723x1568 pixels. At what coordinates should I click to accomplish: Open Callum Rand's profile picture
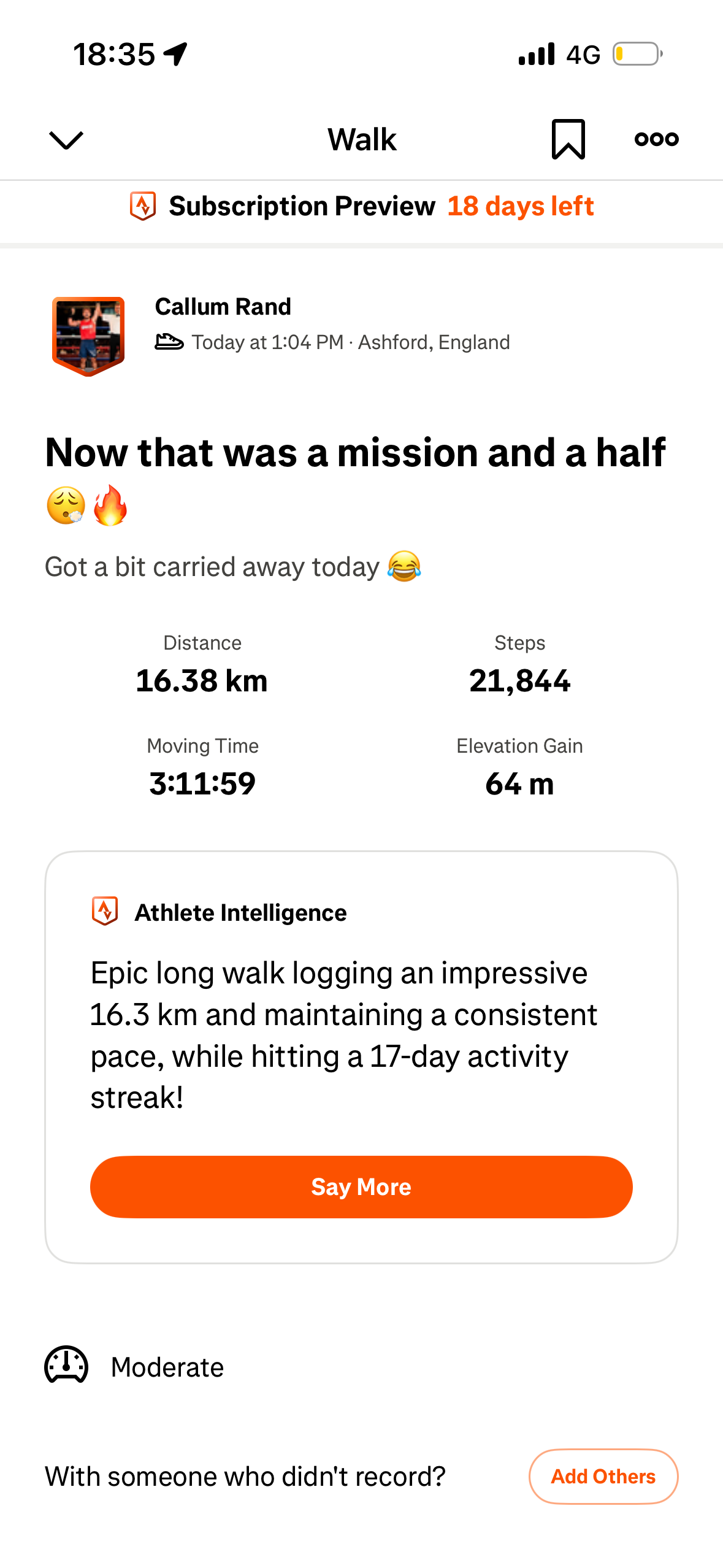pos(88,336)
